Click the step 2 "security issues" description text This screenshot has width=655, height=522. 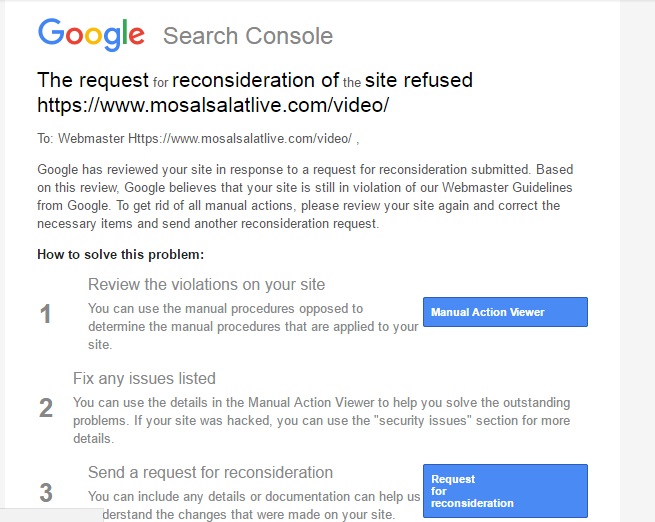tap(320, 420)
